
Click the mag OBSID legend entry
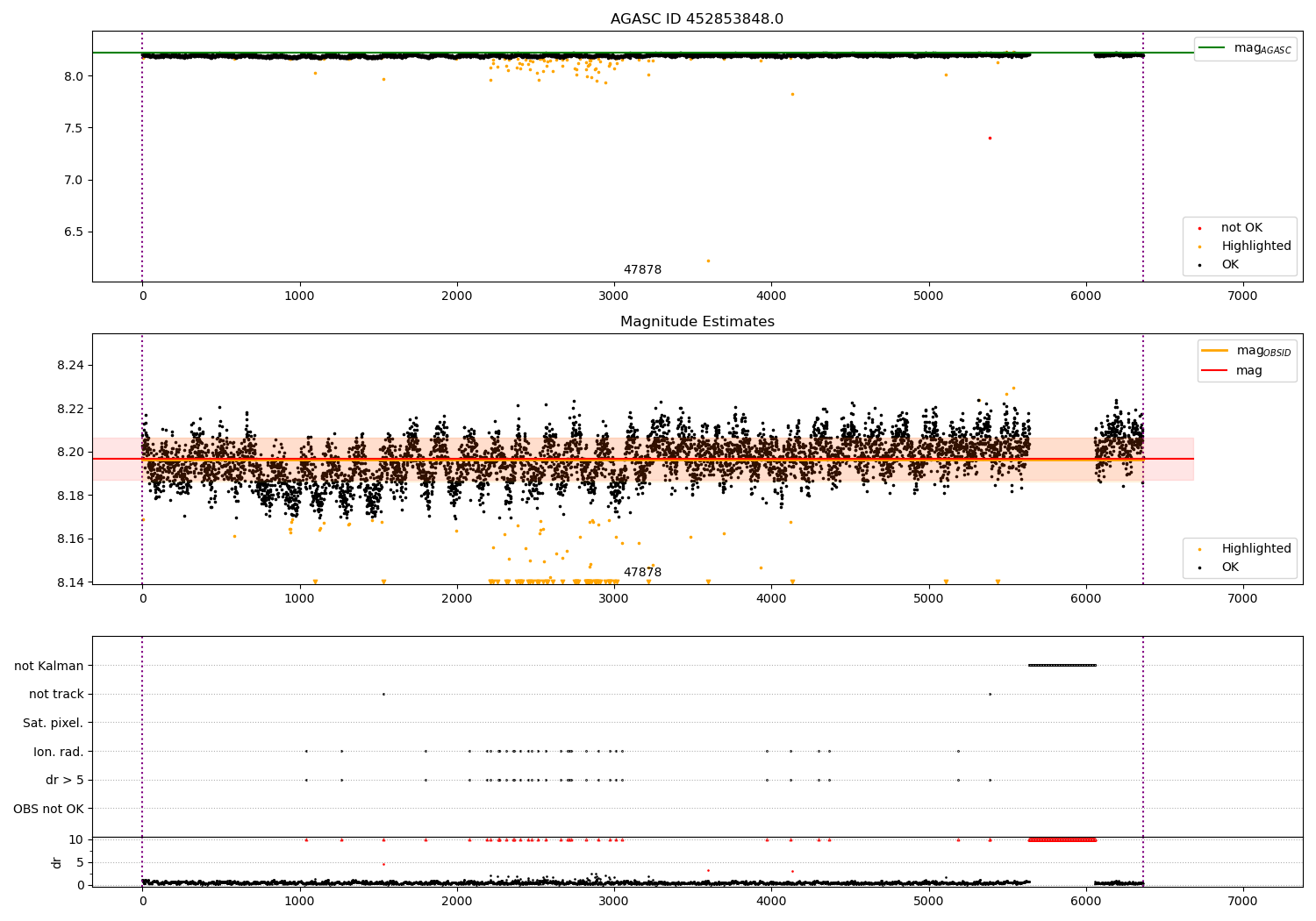point(1246,351)
